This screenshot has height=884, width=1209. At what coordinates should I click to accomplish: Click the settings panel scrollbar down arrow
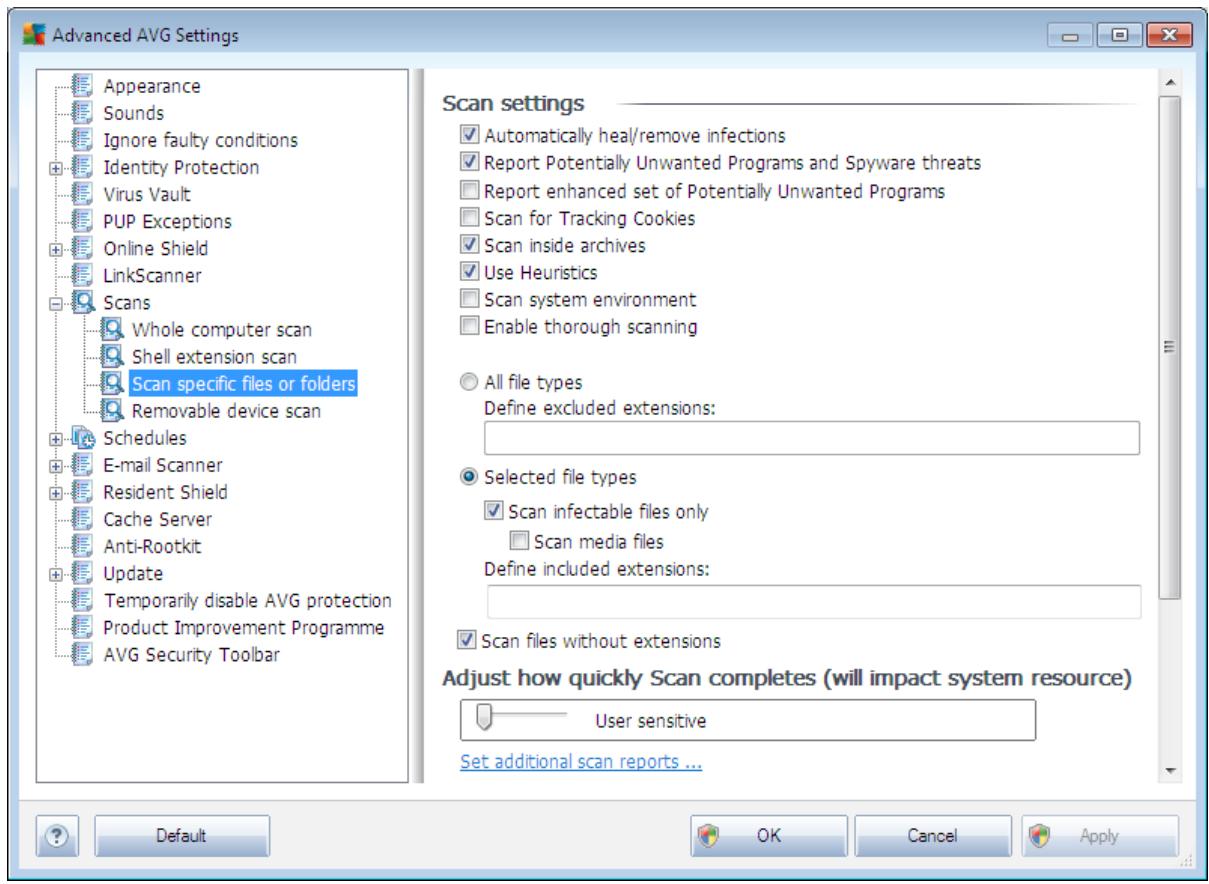click(1170, 772)
